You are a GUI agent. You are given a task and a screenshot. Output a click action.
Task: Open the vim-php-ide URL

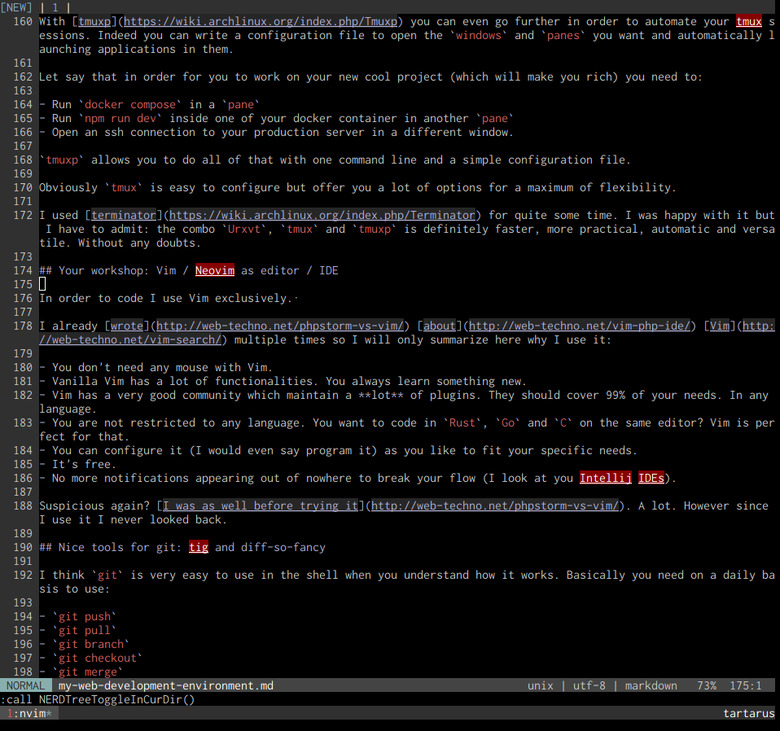point(580,326)
